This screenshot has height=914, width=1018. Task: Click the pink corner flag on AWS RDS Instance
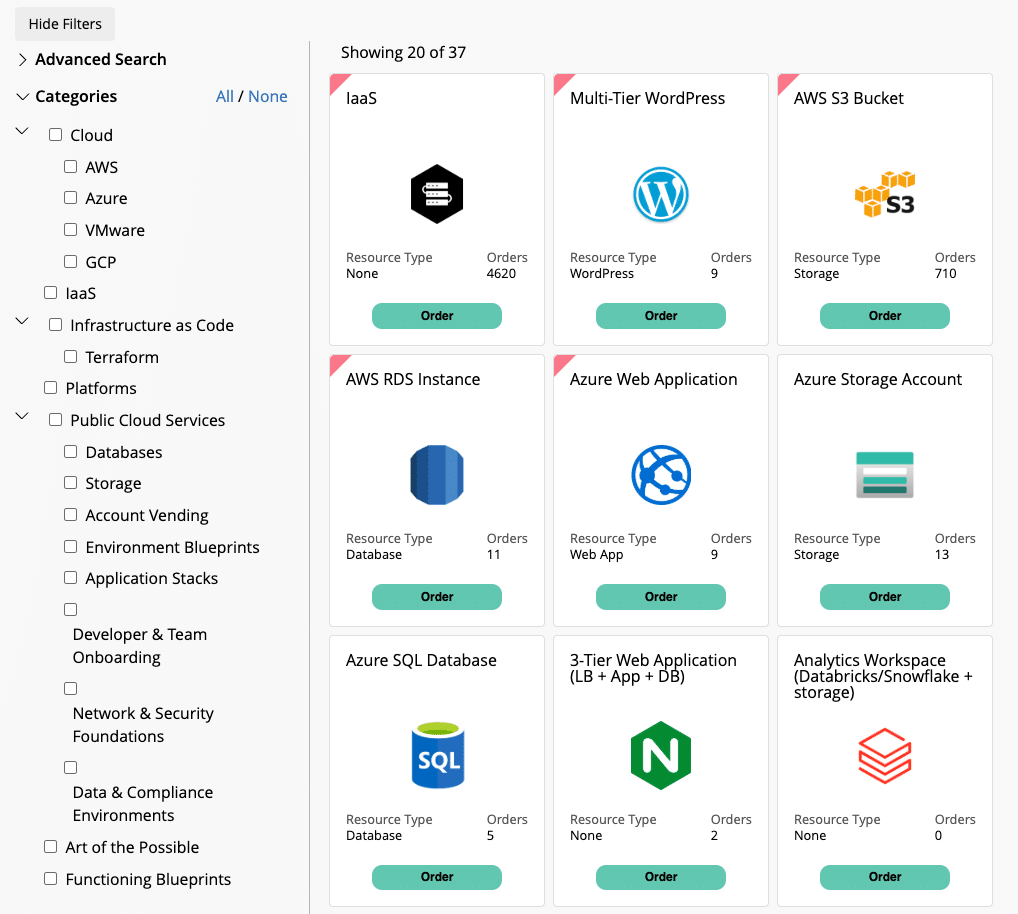click(x=338, y=363)
